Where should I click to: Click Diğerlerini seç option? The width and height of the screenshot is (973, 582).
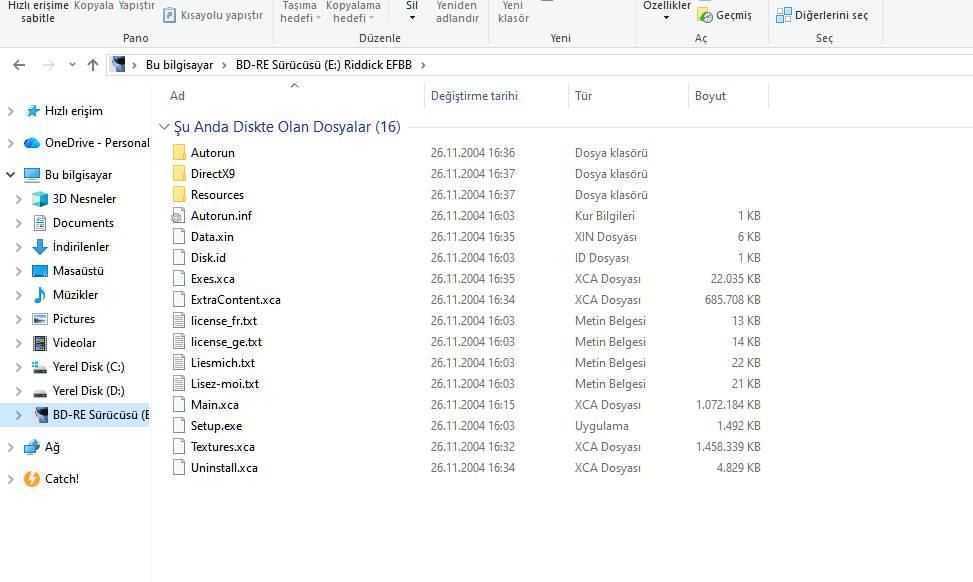click(x=822, y=15)
